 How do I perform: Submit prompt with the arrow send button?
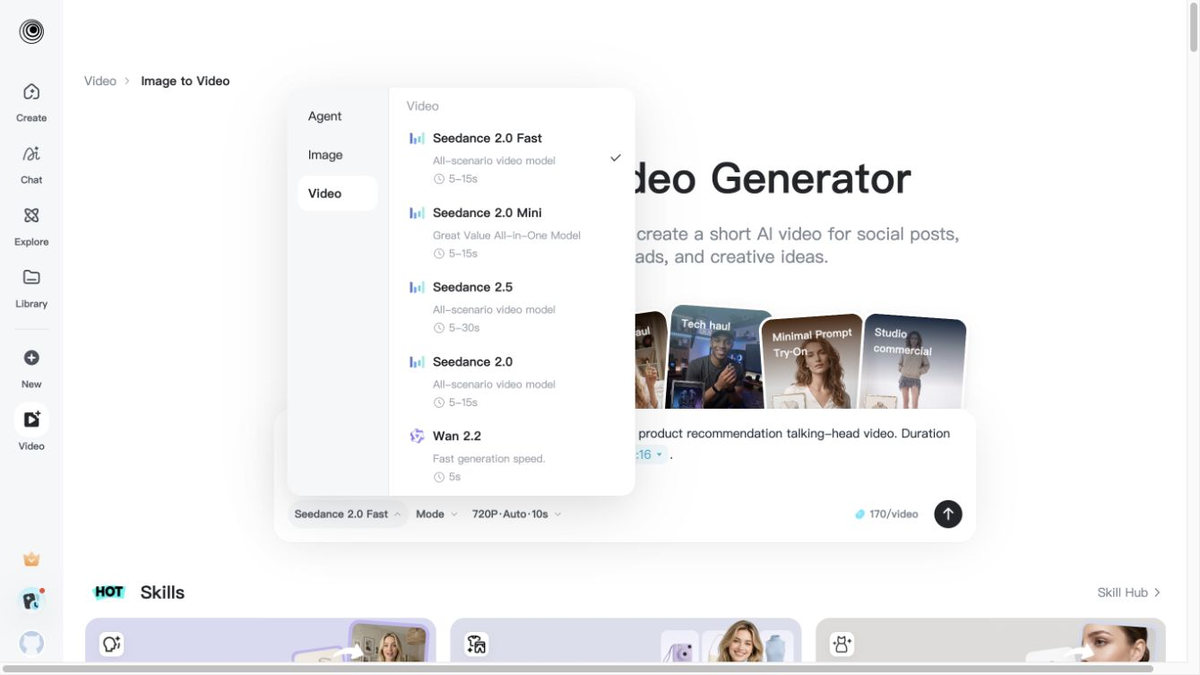coord(948,514)
